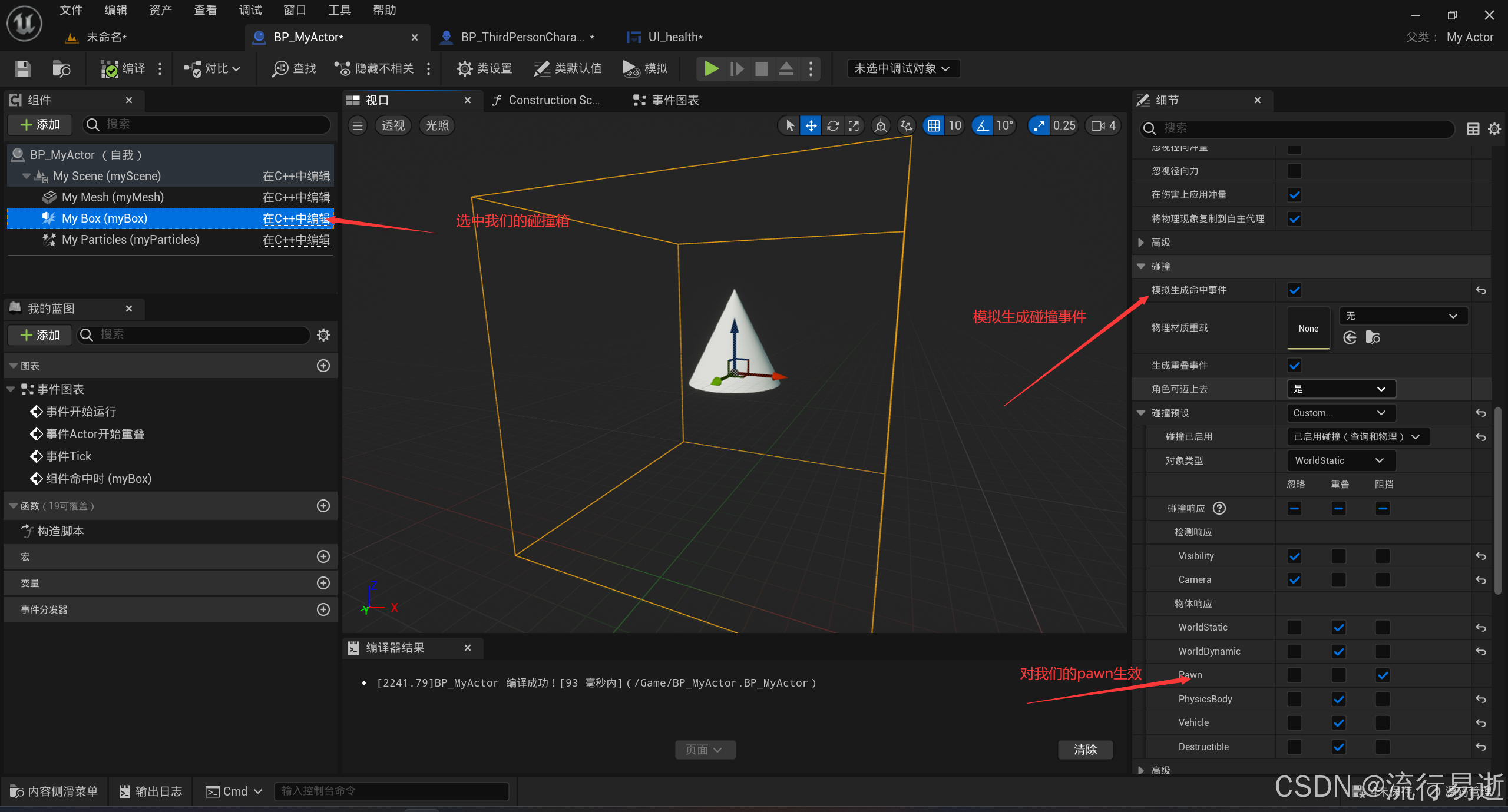
Task: Toggle grid snapping icon in viewport toolbar
Action: coord(934,125)
